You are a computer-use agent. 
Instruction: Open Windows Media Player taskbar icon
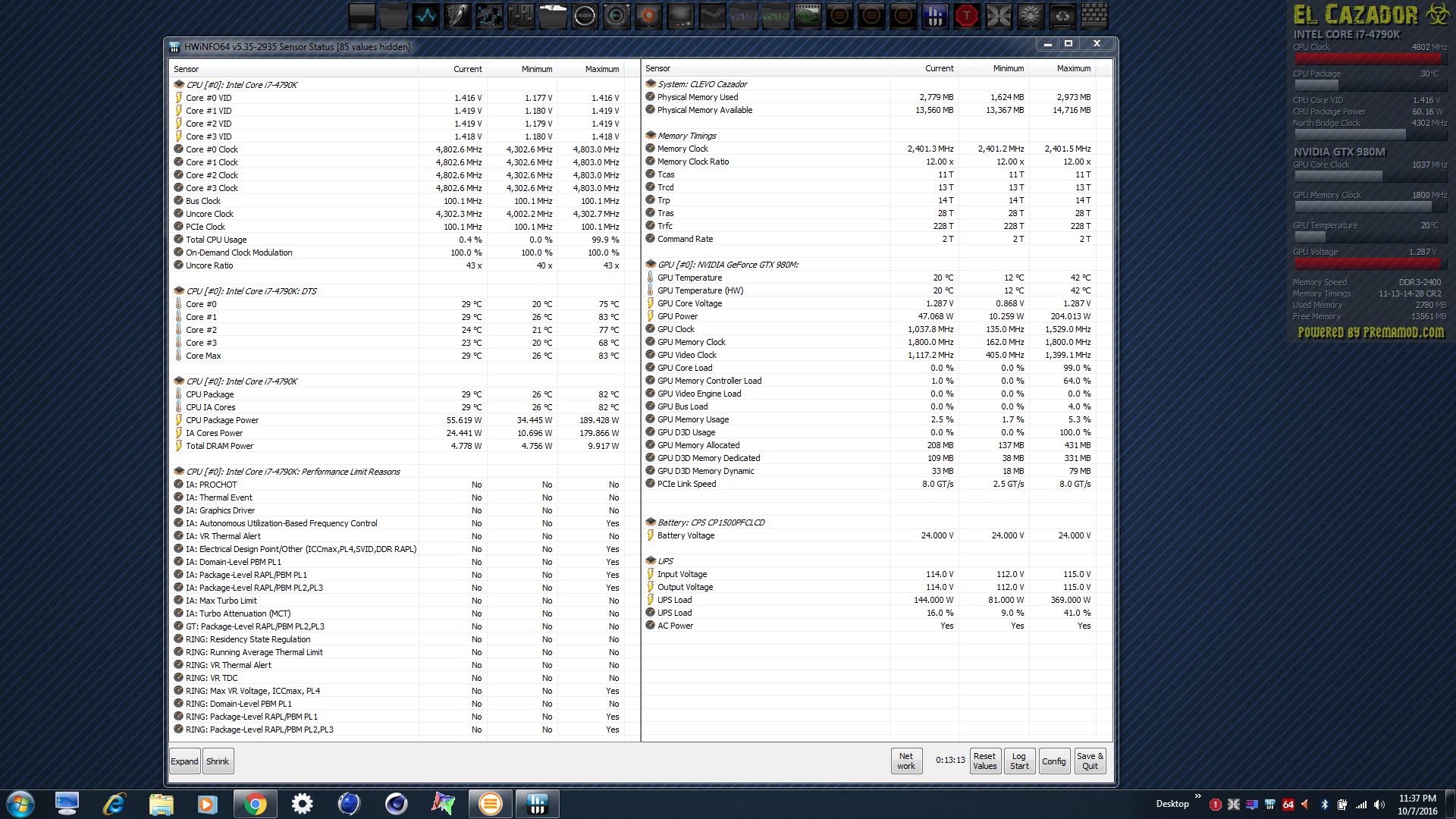point(208,804)
